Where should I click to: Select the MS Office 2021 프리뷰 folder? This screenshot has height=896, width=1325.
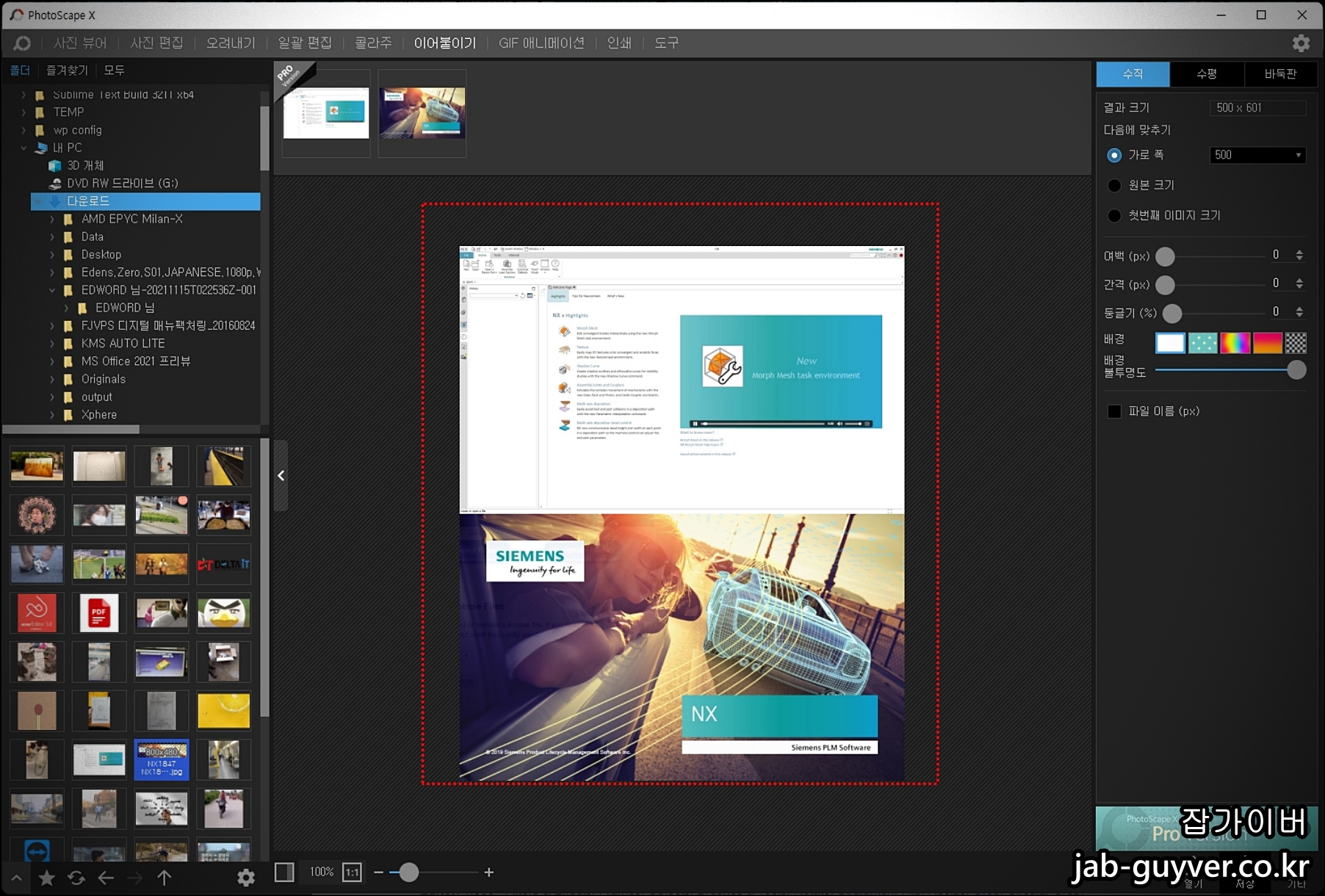click(x=136, y=361)
